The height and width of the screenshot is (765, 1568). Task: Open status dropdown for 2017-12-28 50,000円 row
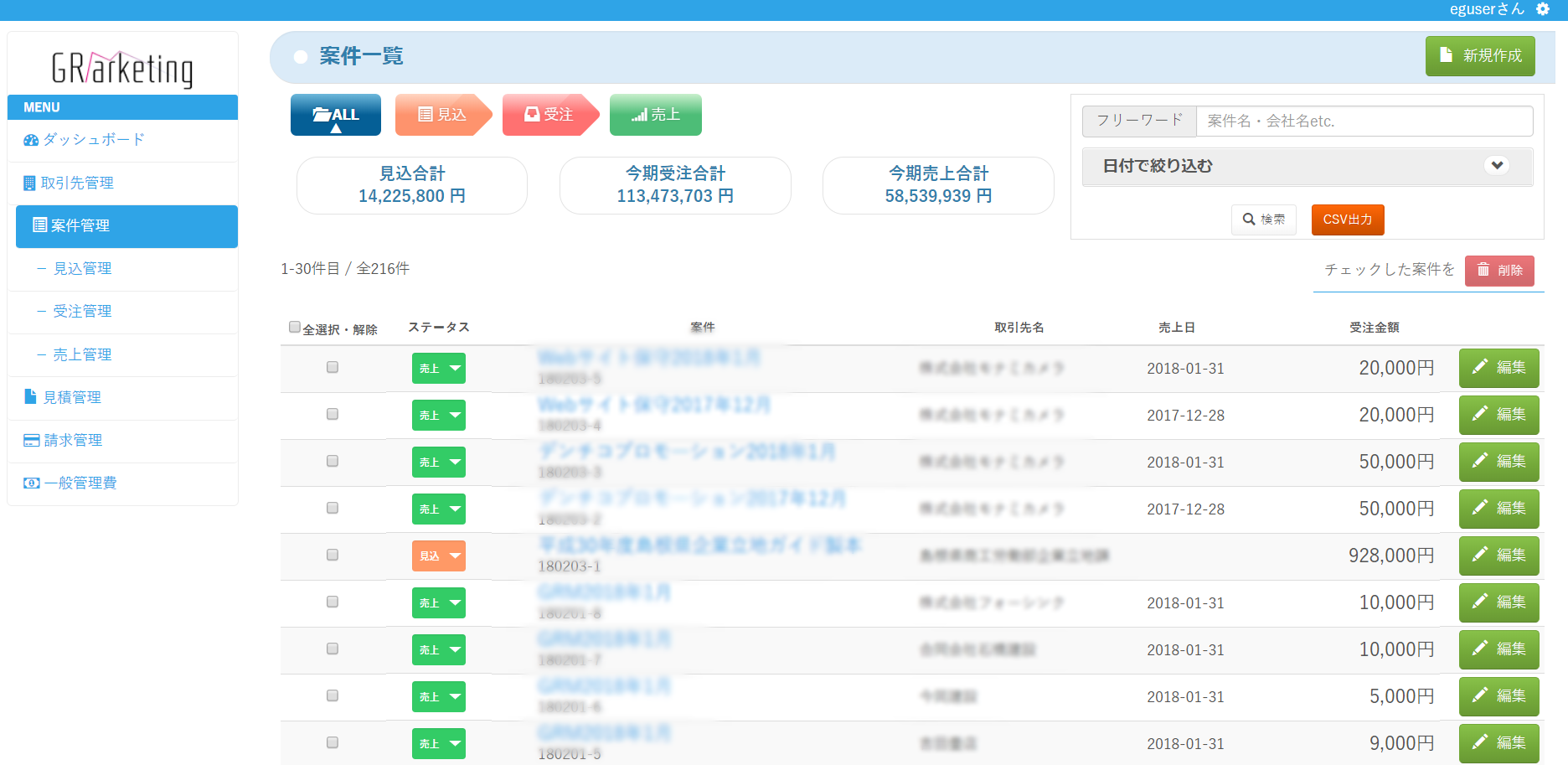439,509
